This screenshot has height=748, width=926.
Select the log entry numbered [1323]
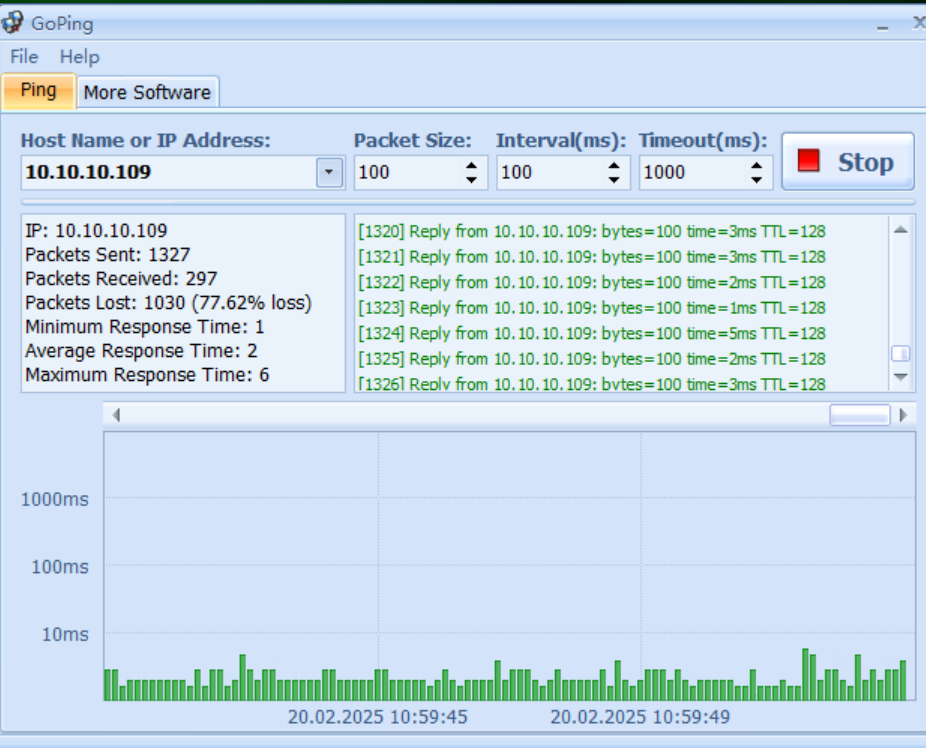(x=592, y=308)
